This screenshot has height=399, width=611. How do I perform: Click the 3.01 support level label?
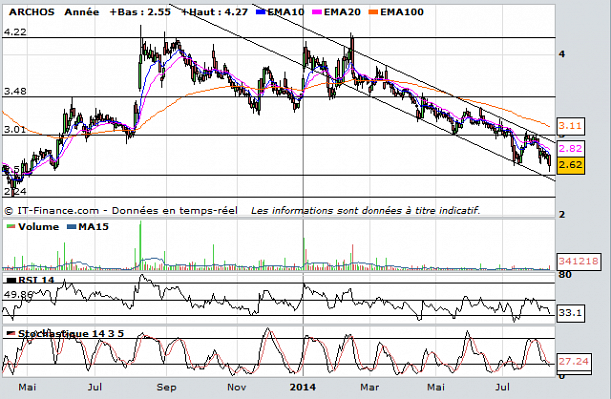[x=15, y=129]
